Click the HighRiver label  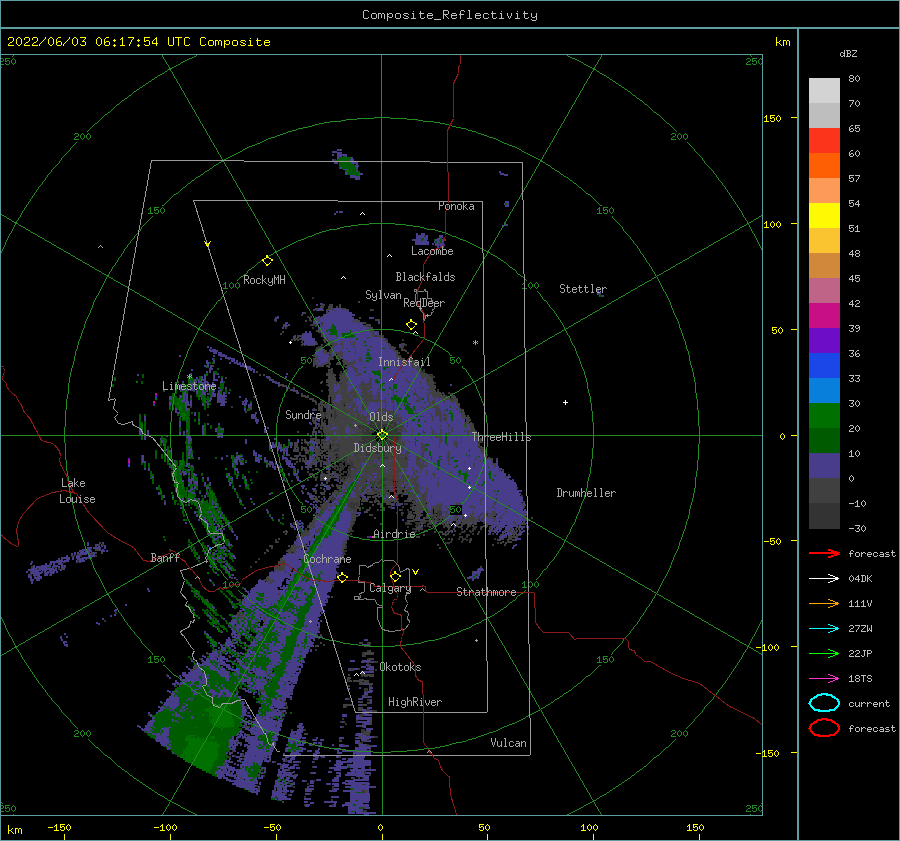coord(415,702)
